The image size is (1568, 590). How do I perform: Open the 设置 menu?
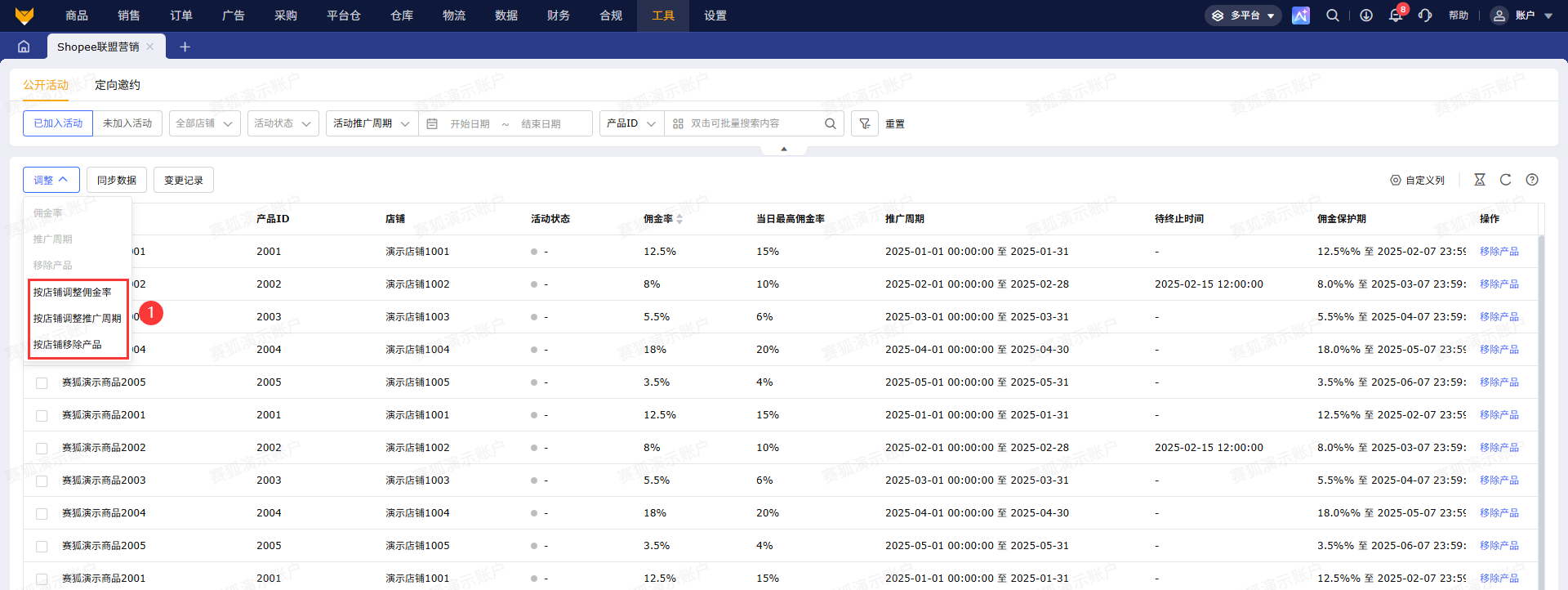point(715,16)
